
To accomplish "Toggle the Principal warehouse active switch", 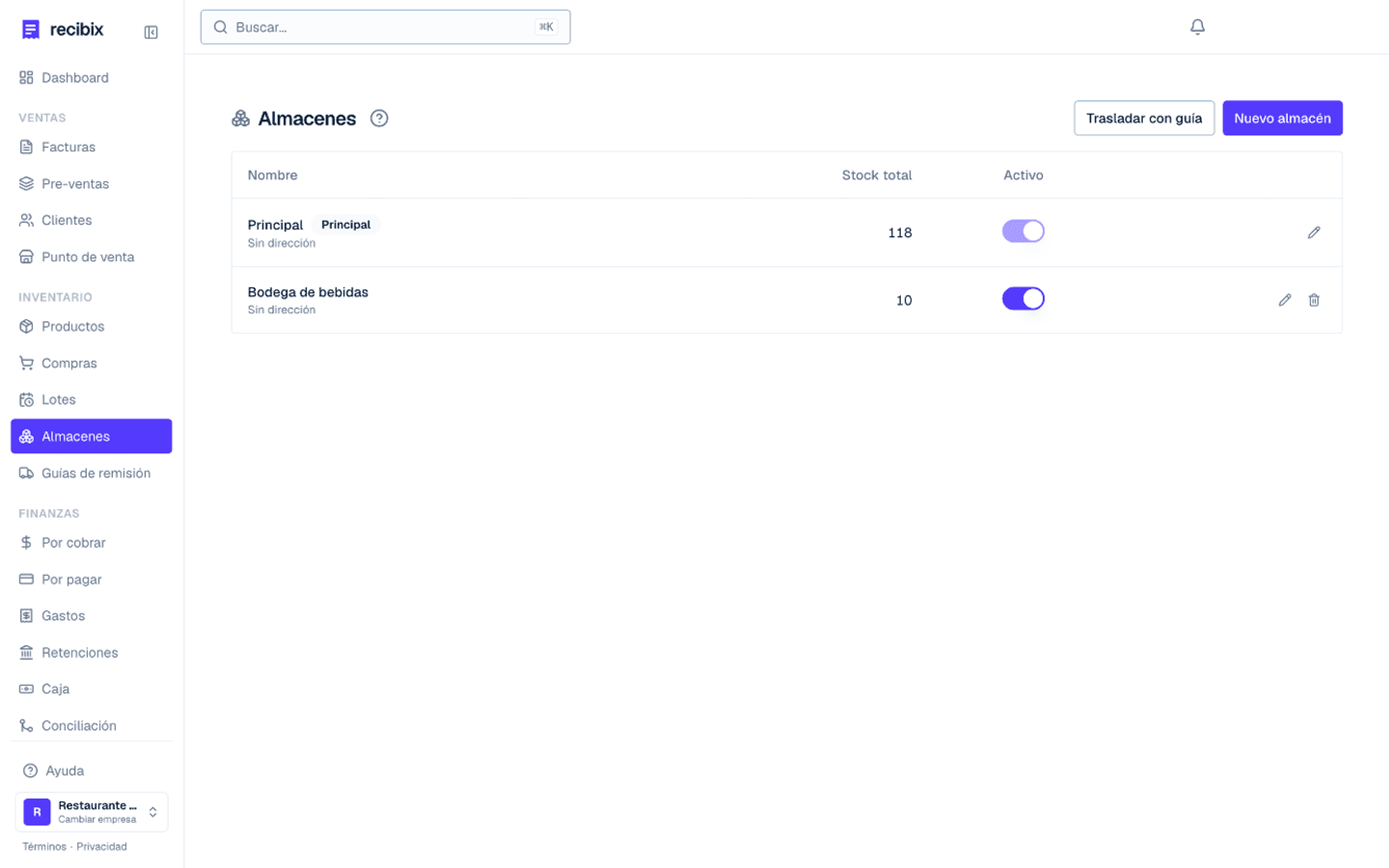I will click(x=1023, y=231).
